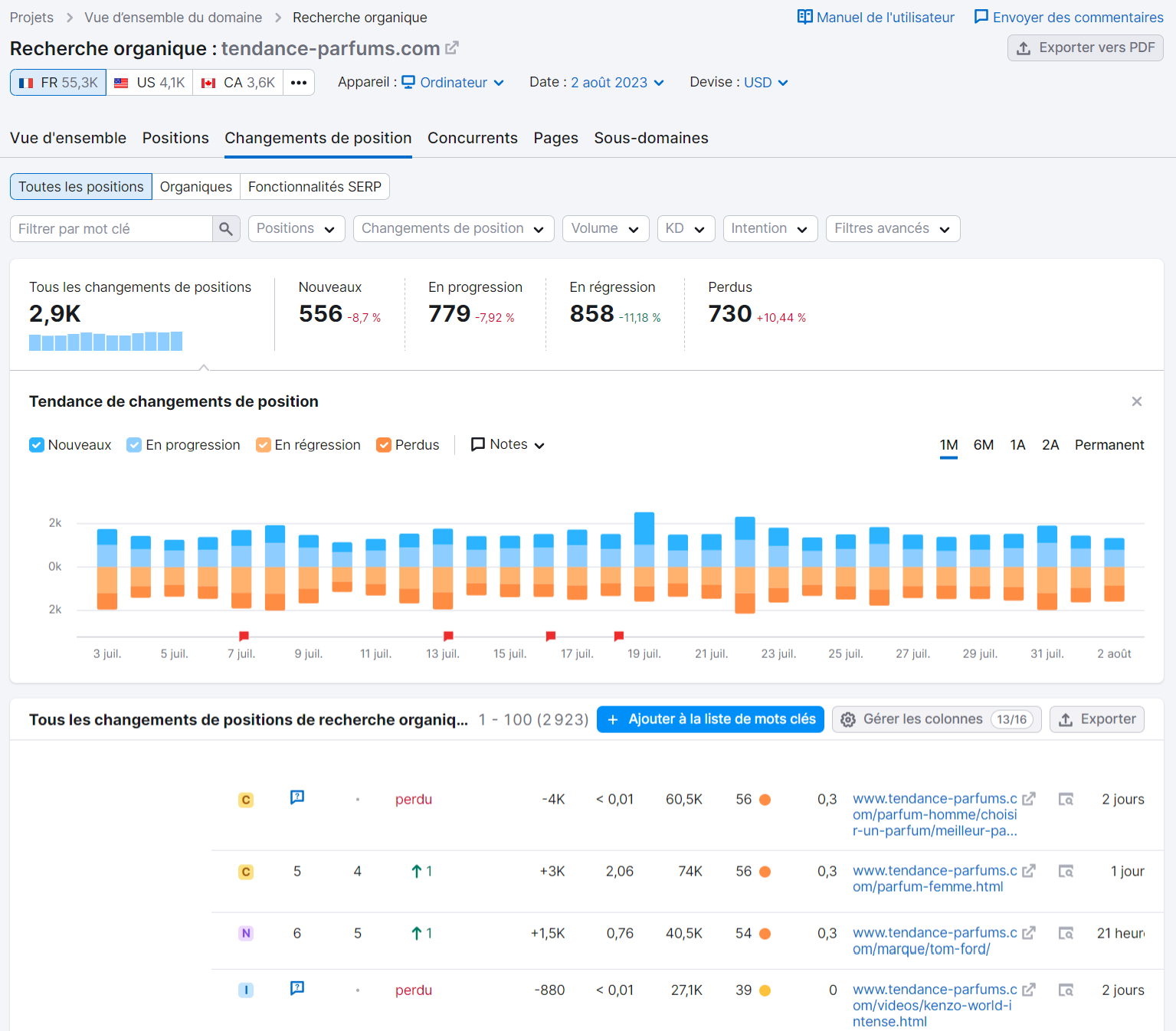Select the Toutes les positions toggle
The image size is (1176, 1031).
(81, 187)
